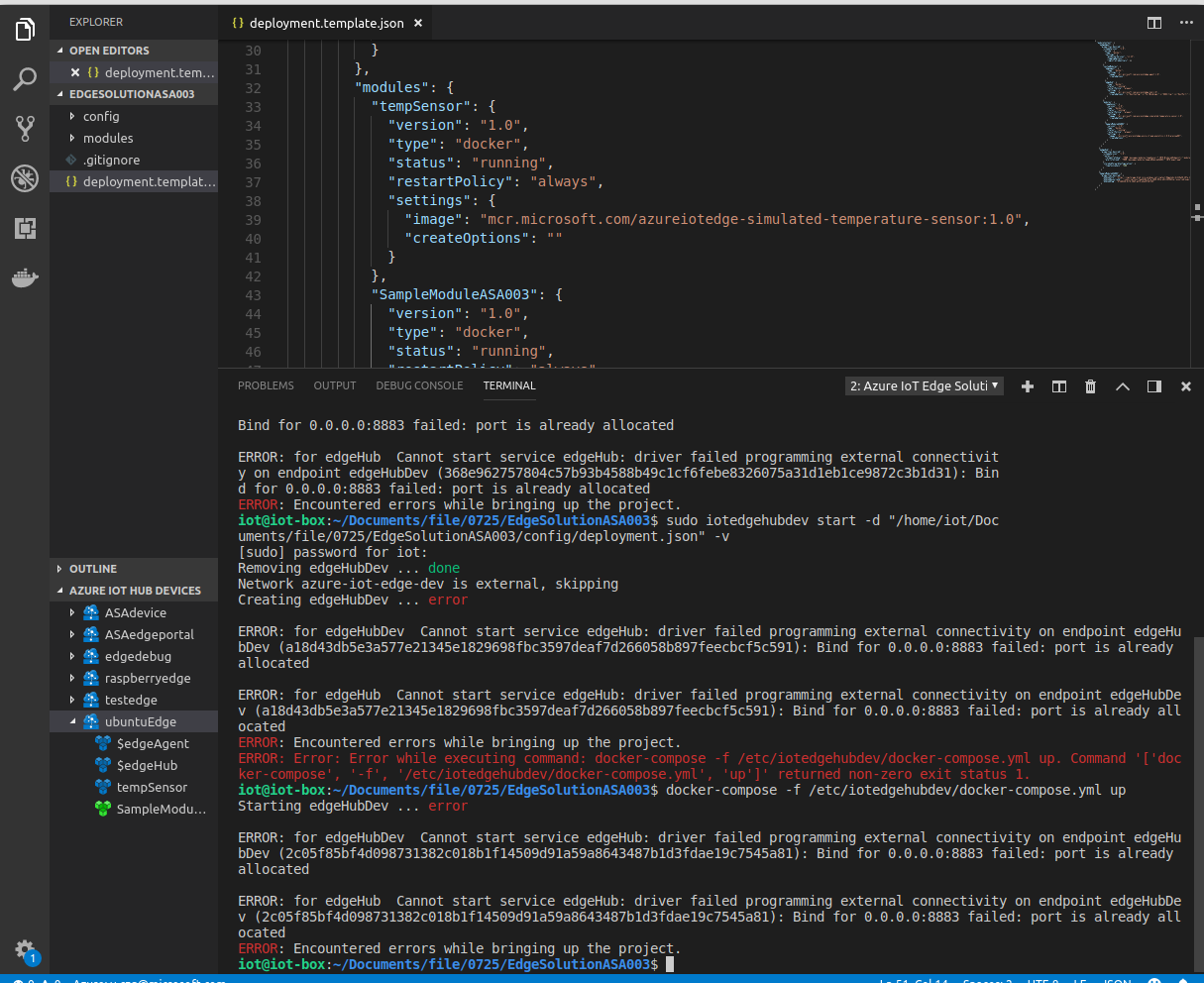The height and width of the screenshot is (983, 1204).
Task: Close deployment.template.json in Open Editors
Action: [75, 72]
